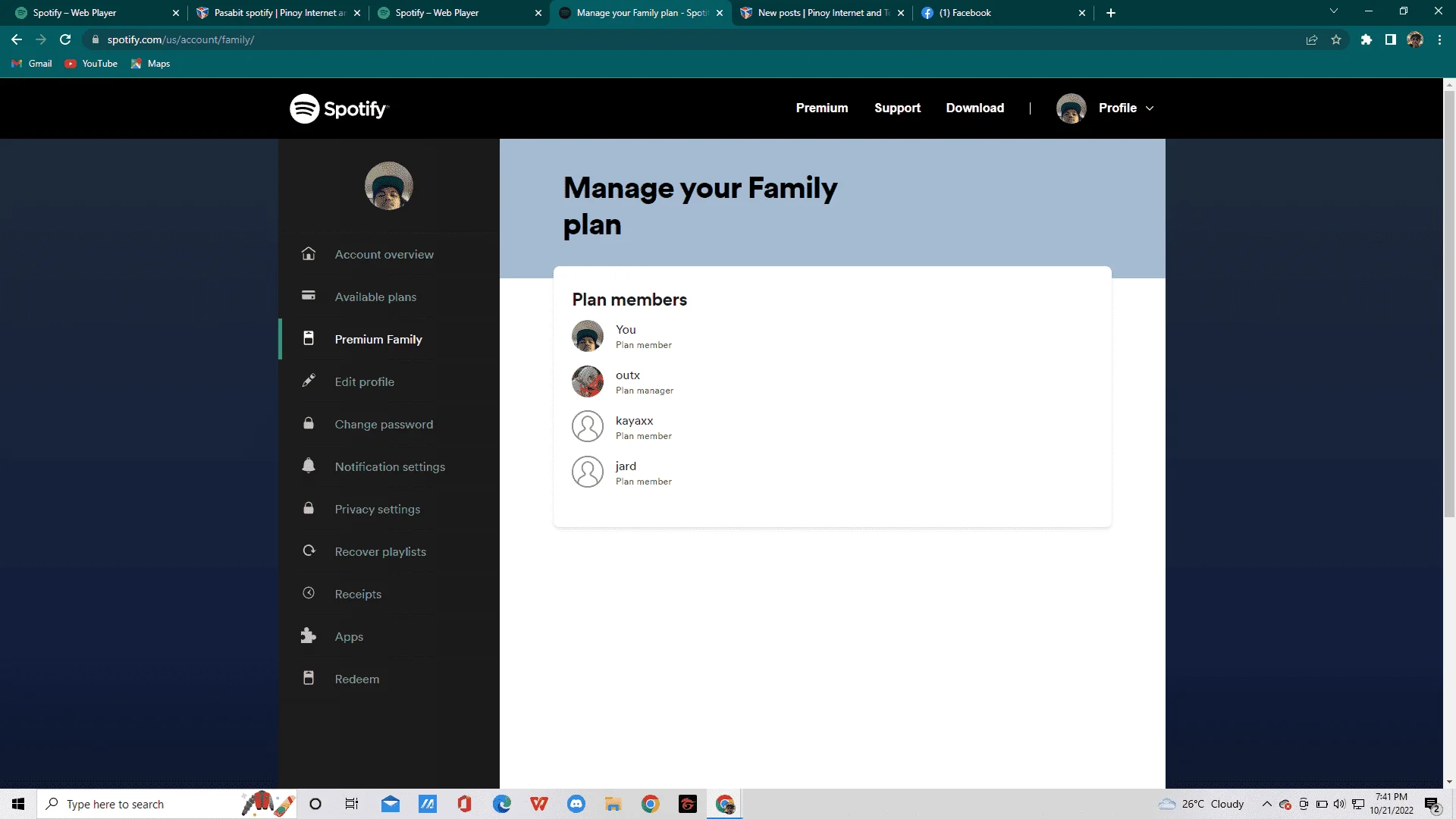Click the Premium Family sidebar icon
1456x819 pixels.
(309, 338)
